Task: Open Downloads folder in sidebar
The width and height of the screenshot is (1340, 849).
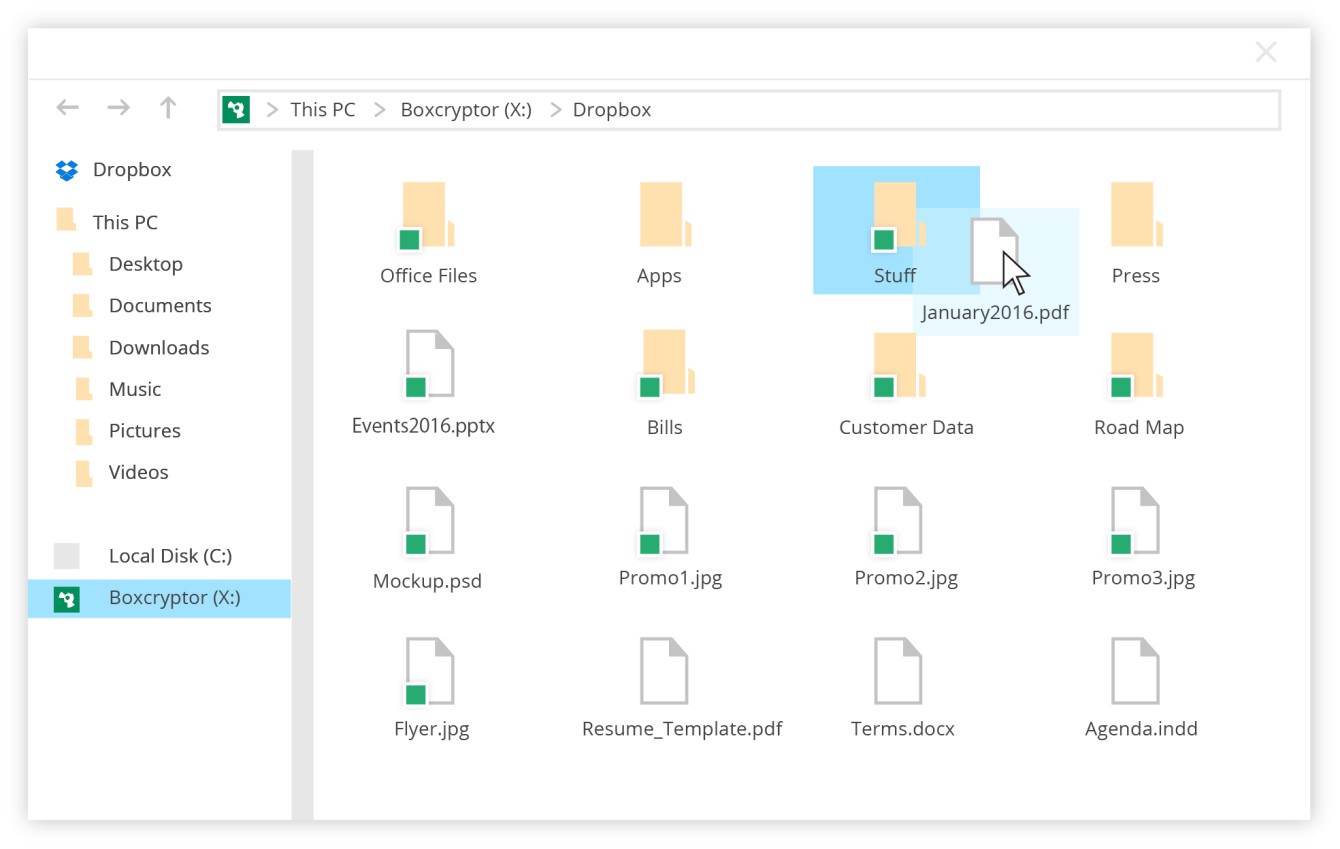Action: (x=158, y=348)
